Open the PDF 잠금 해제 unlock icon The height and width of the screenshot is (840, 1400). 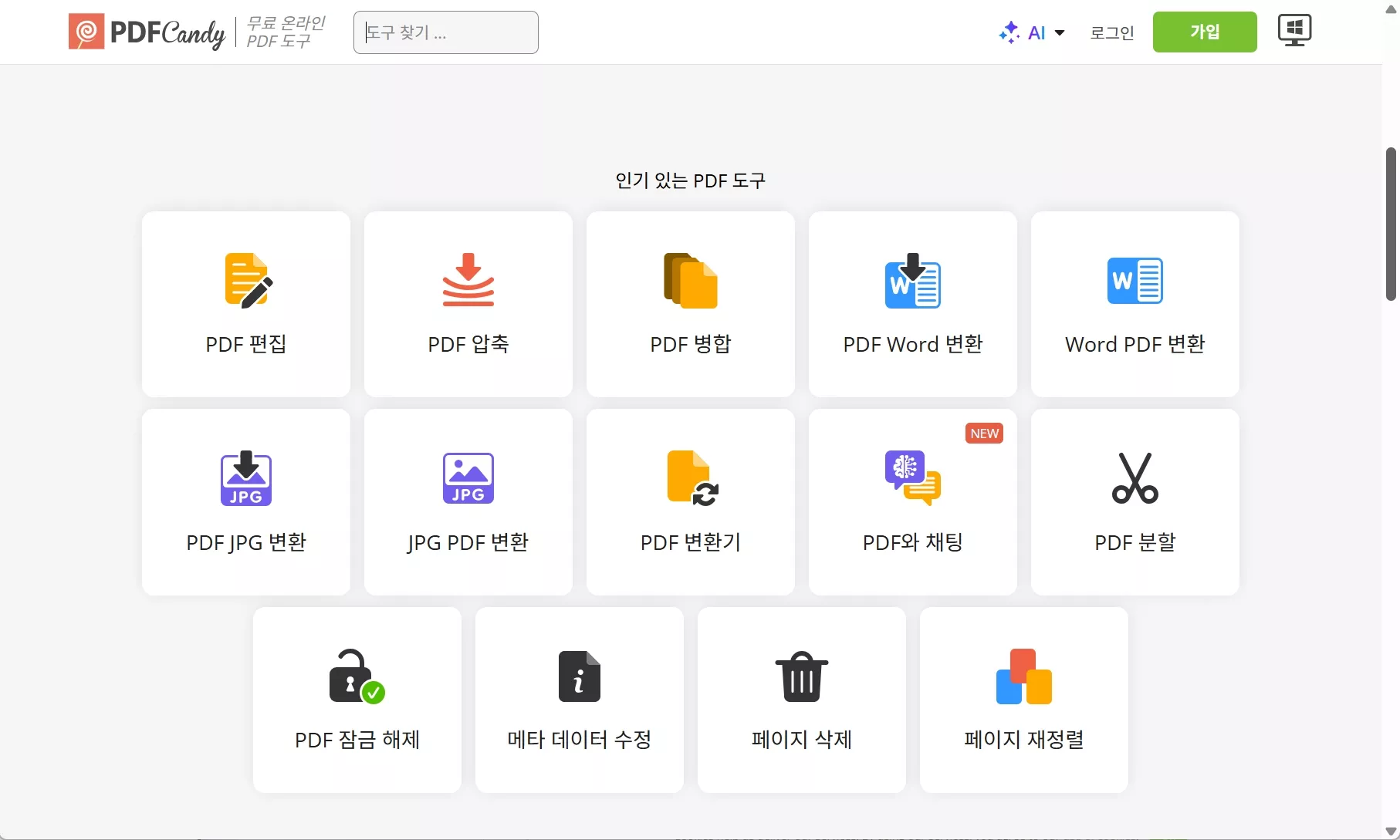pyautogui.click(x=357, y=676)
